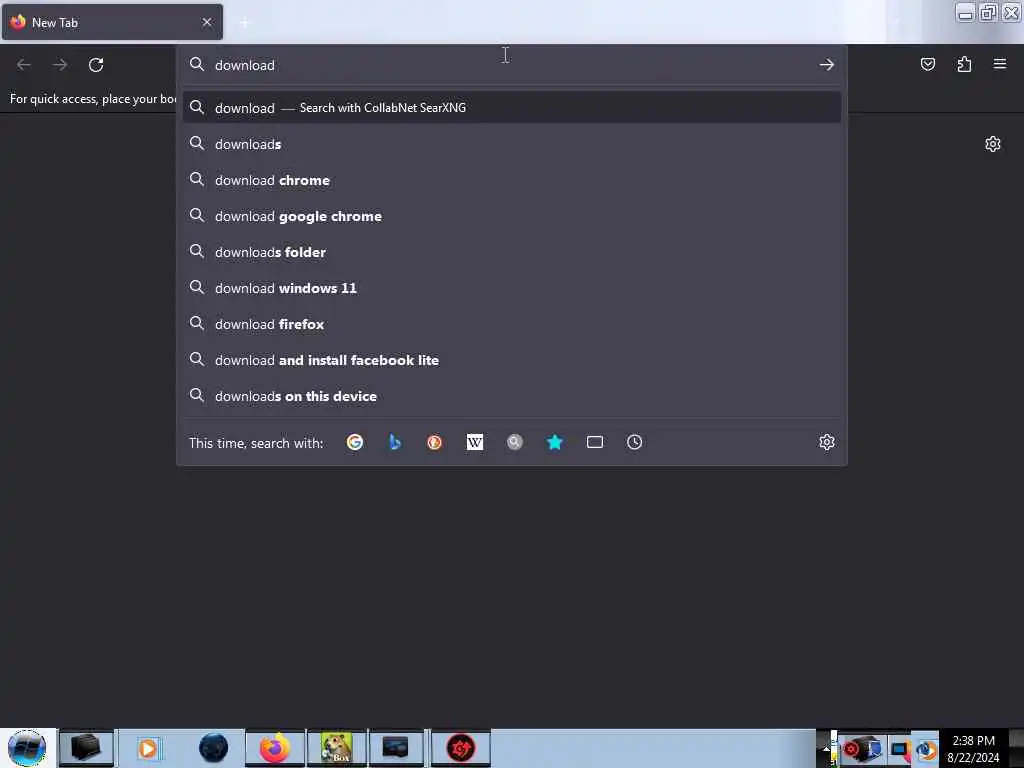Open Firefox application hamburger menu
Viewport: 1024px width, 768px height.
click(1000, 64)
